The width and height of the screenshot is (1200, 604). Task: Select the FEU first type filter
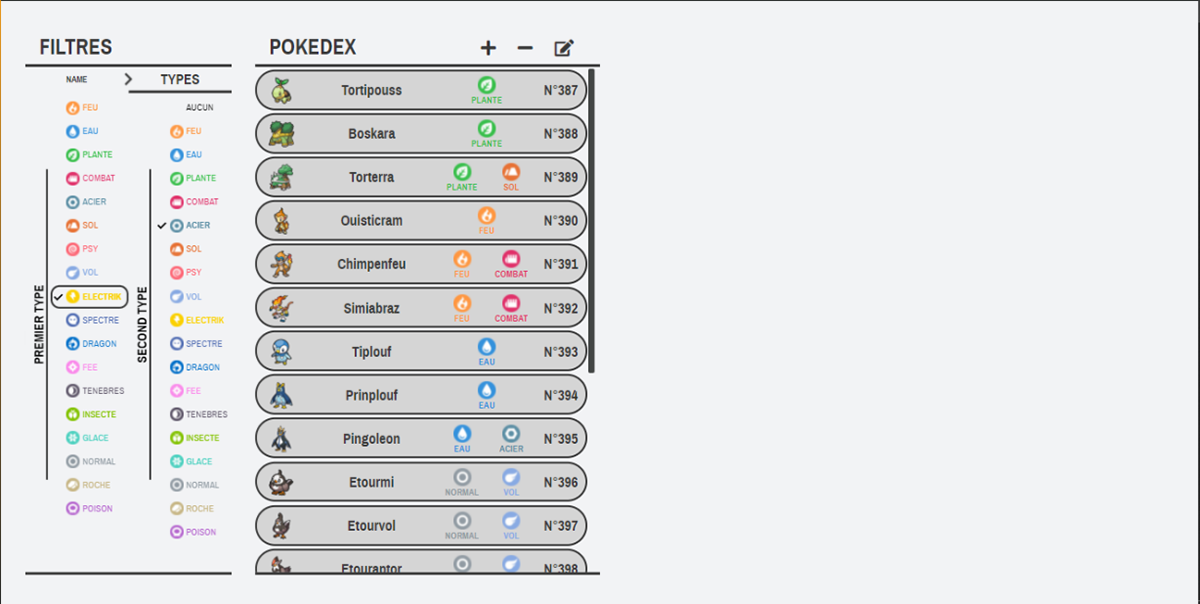[x=82, y=108]
